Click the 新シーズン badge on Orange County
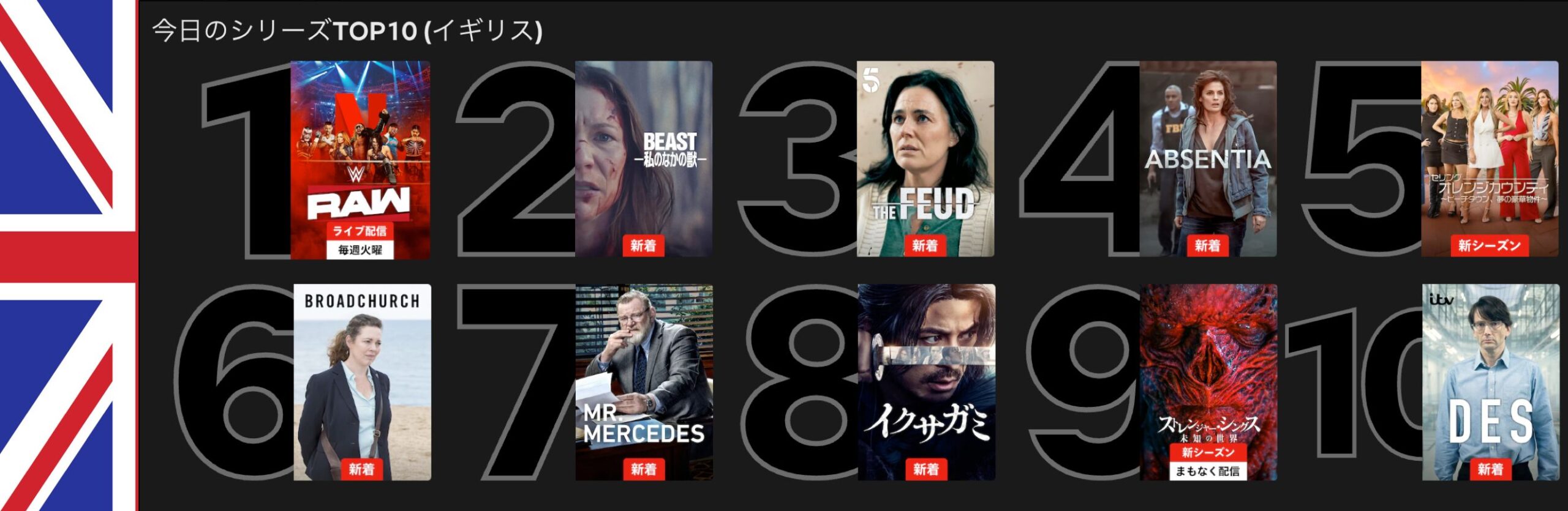This screenshot has height=511, width=1568. 1490,246
